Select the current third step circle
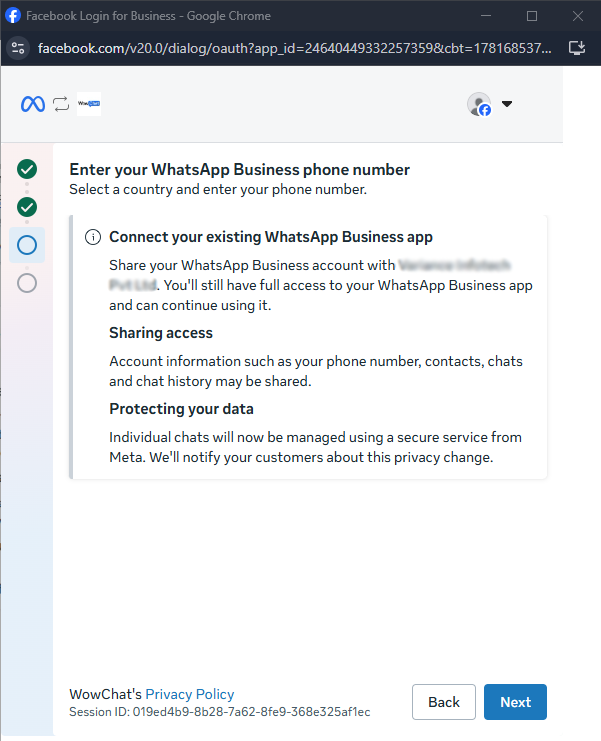 pos(27,245)
